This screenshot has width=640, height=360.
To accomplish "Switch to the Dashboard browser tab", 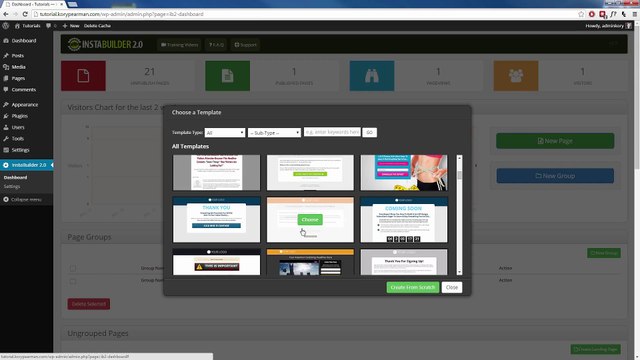I will pos(33,4).
